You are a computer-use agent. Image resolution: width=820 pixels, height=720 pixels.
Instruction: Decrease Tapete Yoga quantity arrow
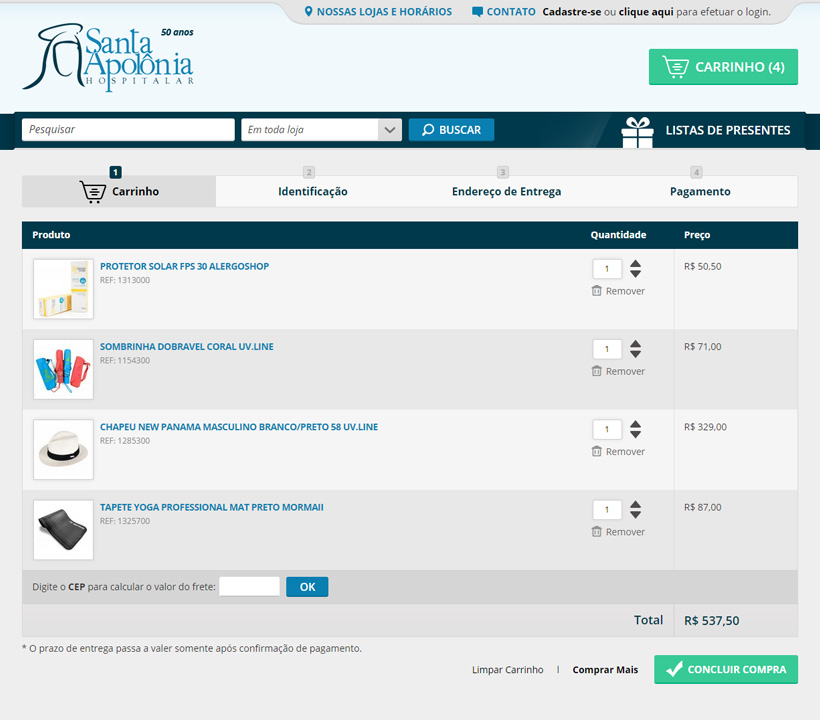pyautogui.click(x=635, y=515)
